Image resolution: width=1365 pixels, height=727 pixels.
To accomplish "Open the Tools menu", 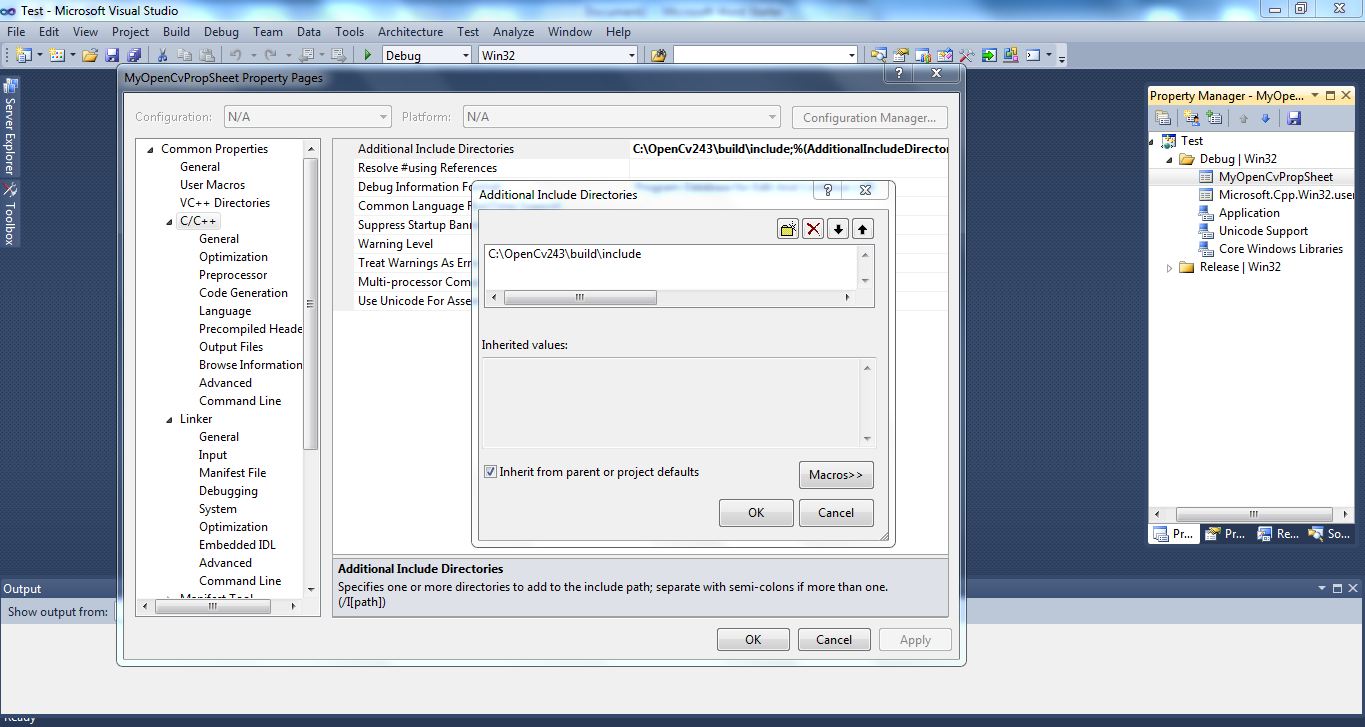I will [349, 31].
